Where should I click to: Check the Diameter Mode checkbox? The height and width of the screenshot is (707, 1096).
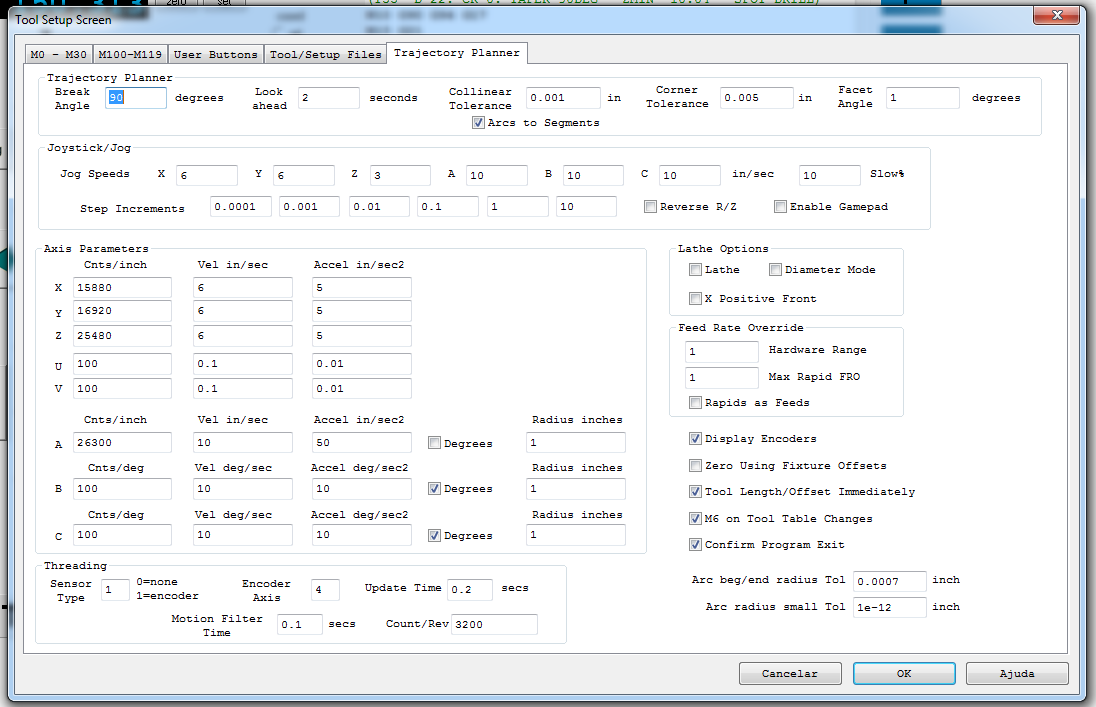coord(776,270)
